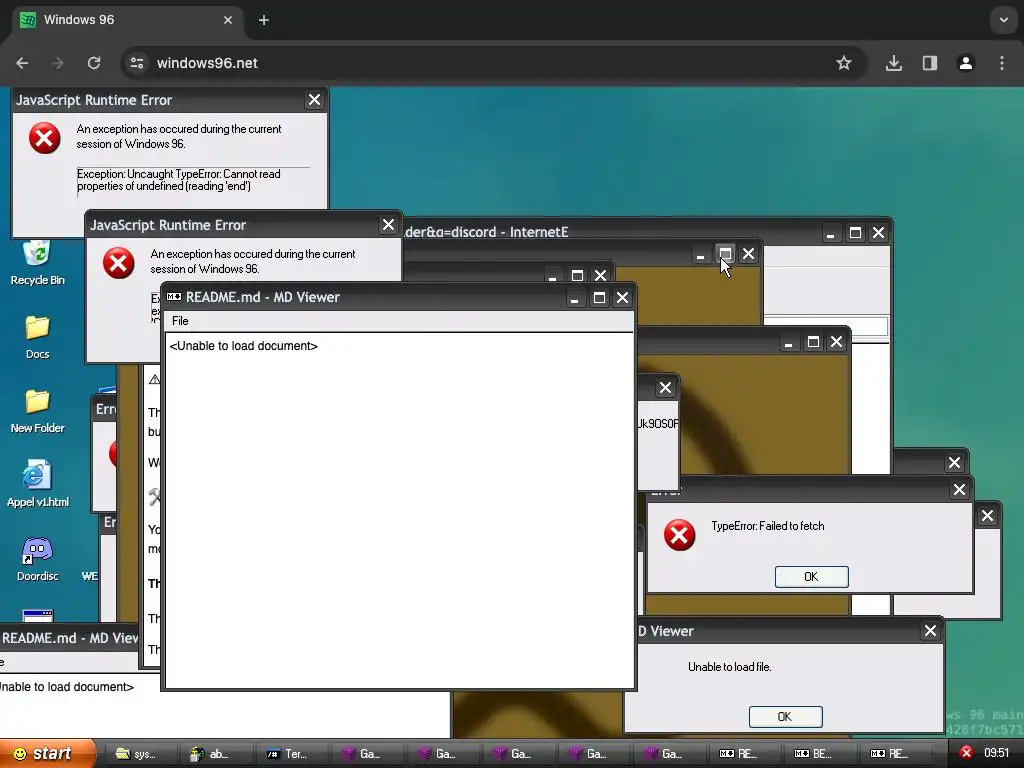Click the "<Unable to load document>" text
This screenshot has height=768, width=1024.
point(244,345)
